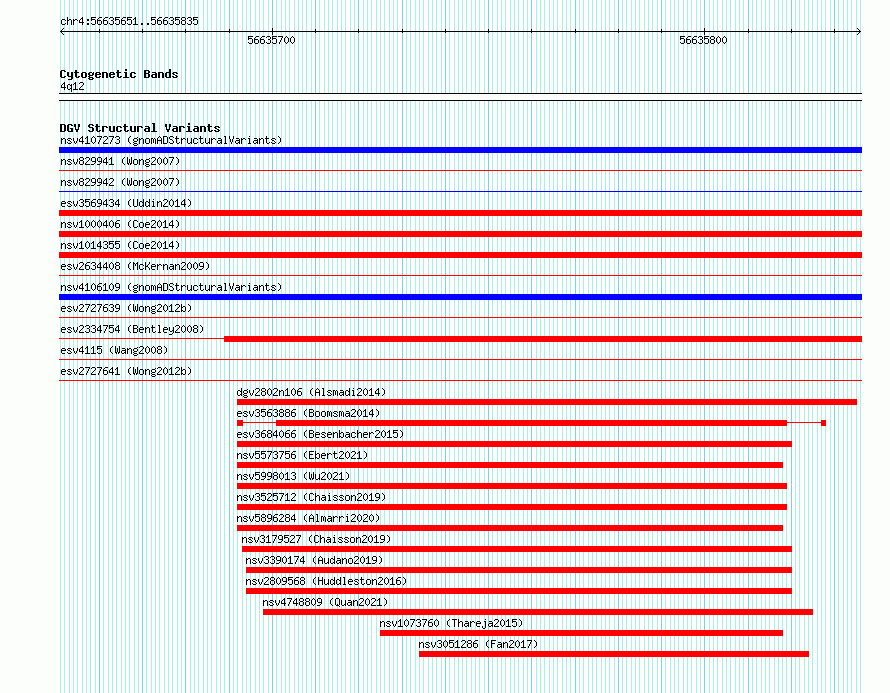Click the red bar of nsv2809568
890x693 pixels.
[519, 591]
